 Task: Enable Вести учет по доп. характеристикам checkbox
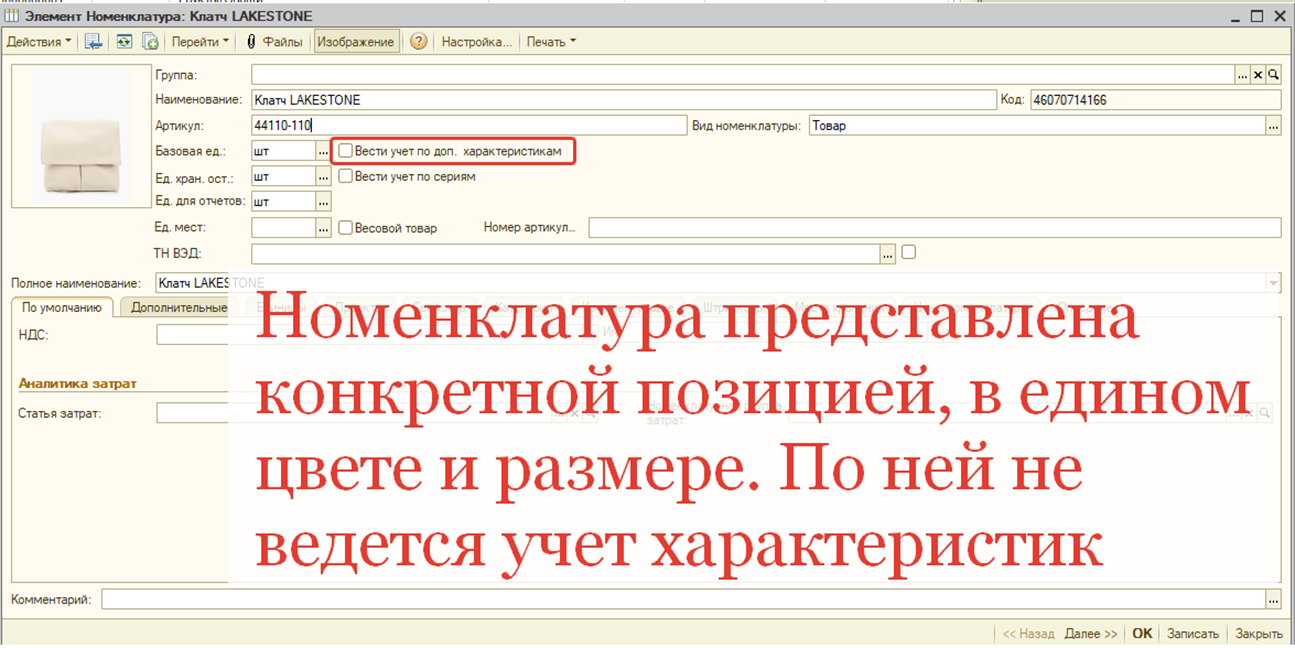[x=346, y=151]
